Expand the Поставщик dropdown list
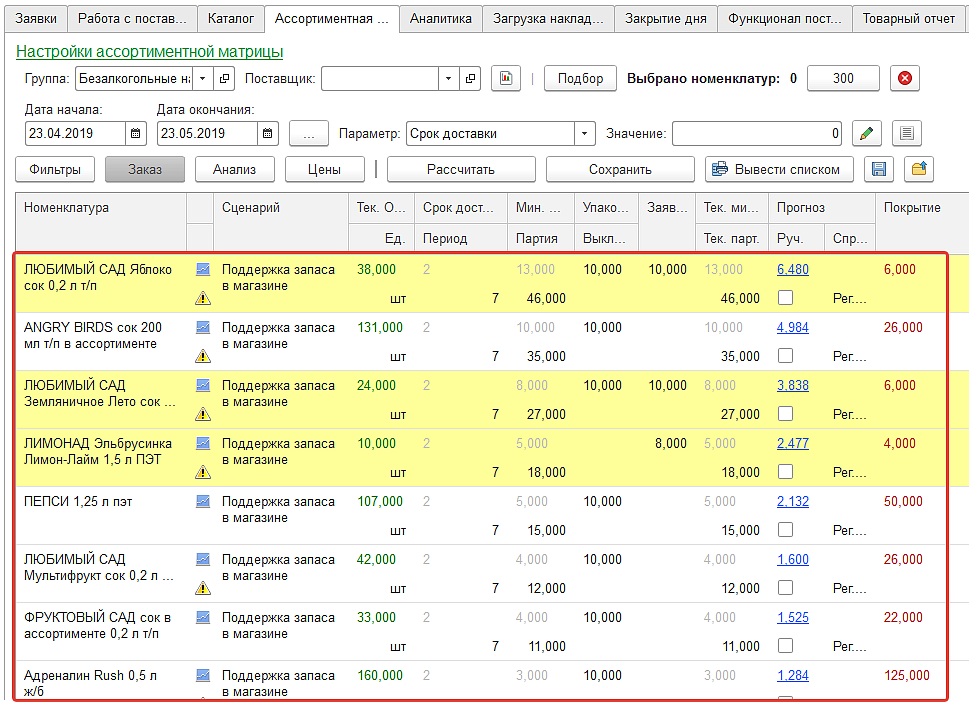 pyautogui.click(x=449, y=78)
